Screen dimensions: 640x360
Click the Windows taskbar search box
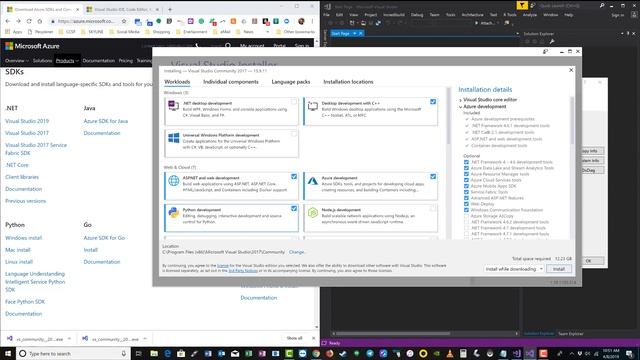tap(73, 353)
